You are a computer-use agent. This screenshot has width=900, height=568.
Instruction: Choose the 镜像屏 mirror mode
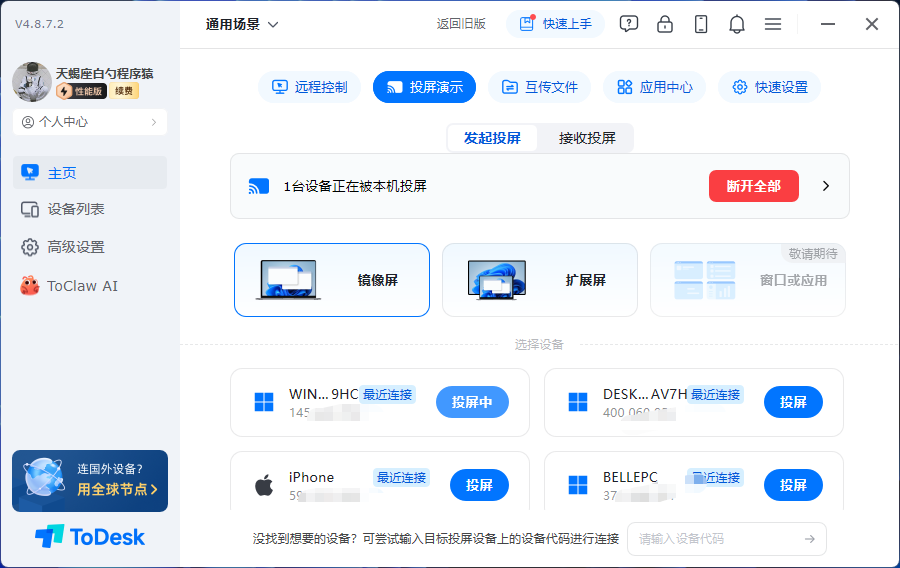coord(332,280)
